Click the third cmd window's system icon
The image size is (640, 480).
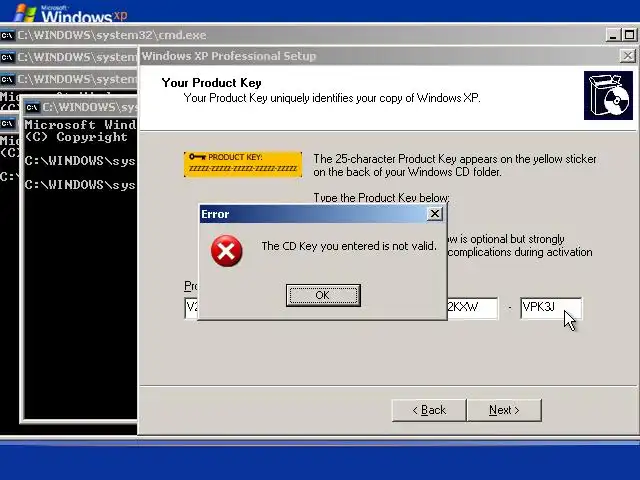(7, 79)
